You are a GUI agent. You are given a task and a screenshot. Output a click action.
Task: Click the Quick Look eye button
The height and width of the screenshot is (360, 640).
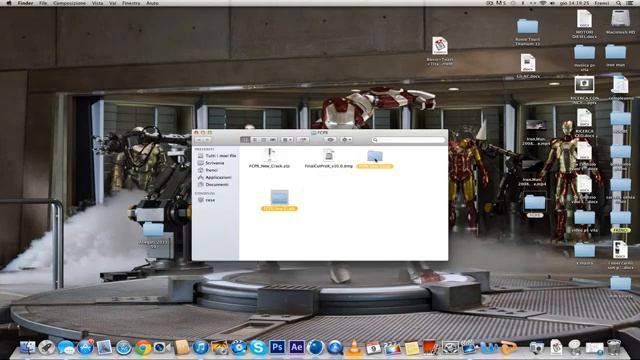click(x=330, y=140)
